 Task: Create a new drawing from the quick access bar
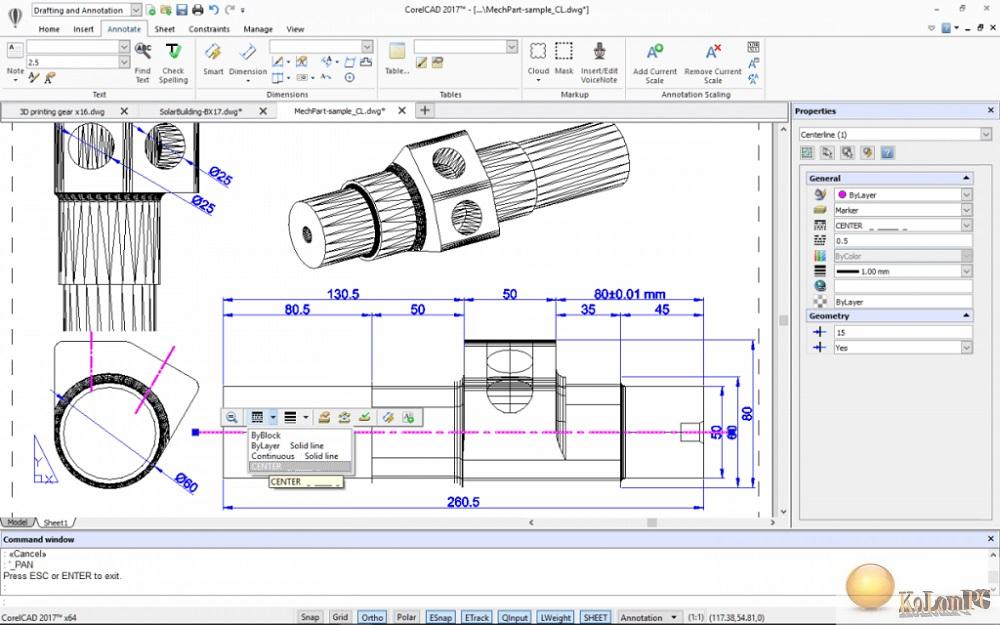151,10
